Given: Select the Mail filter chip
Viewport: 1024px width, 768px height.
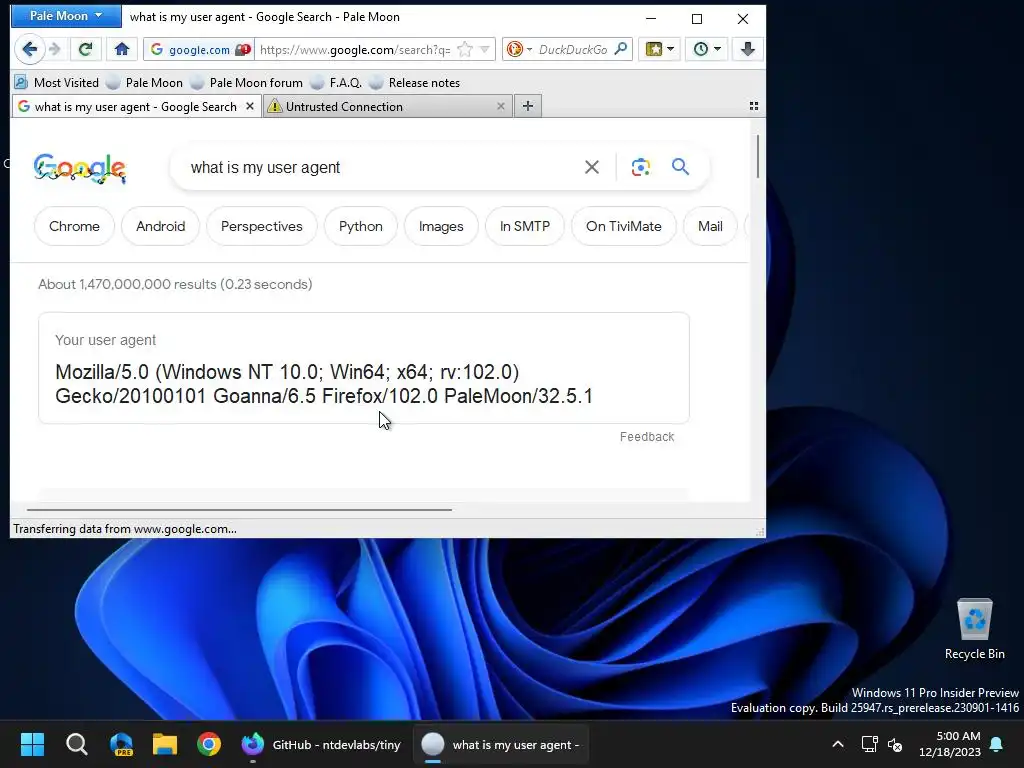Looking at the screenshot, I should (710, 226).
